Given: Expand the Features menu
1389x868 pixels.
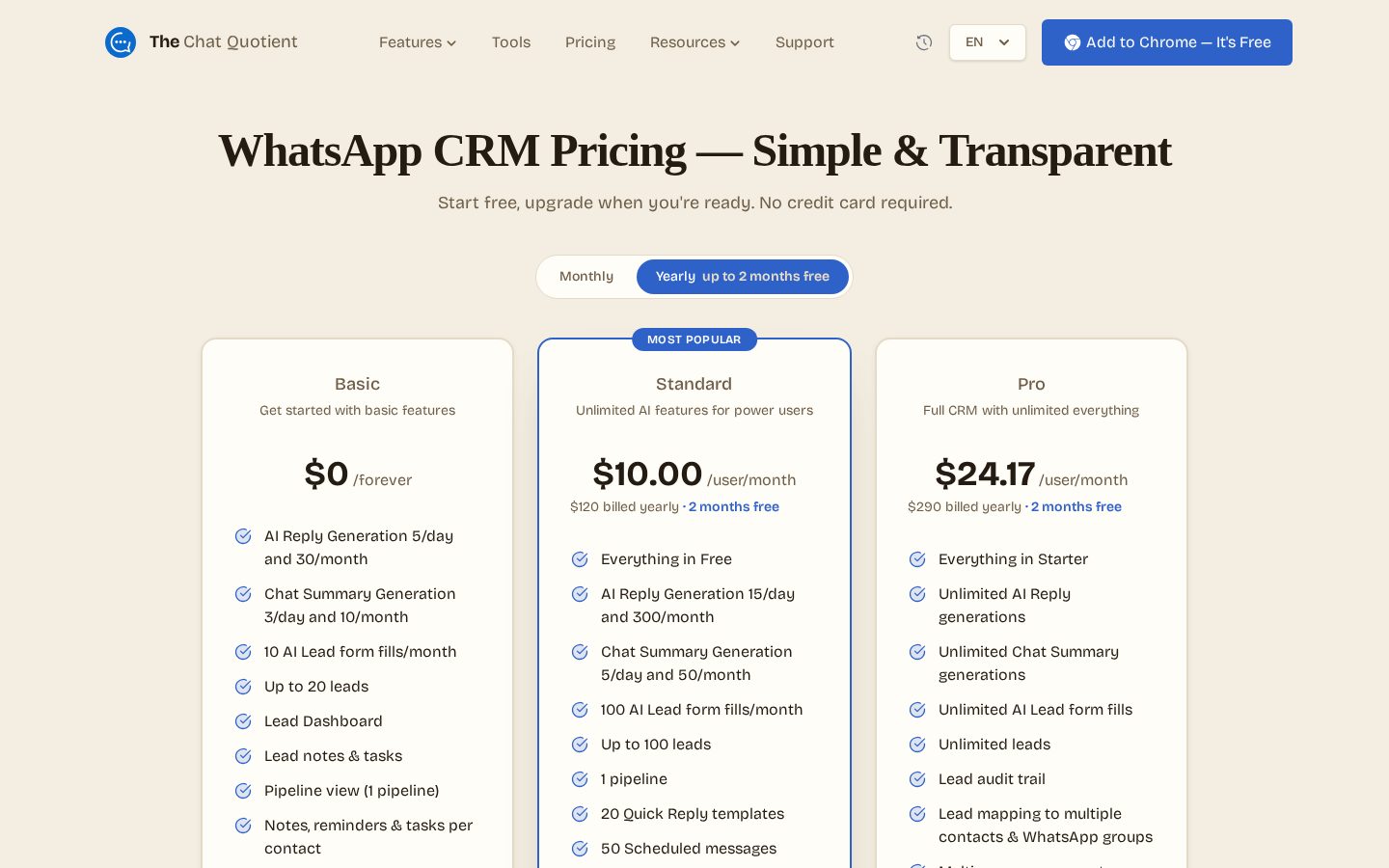Looking at the screenshot, I should 418,42.
